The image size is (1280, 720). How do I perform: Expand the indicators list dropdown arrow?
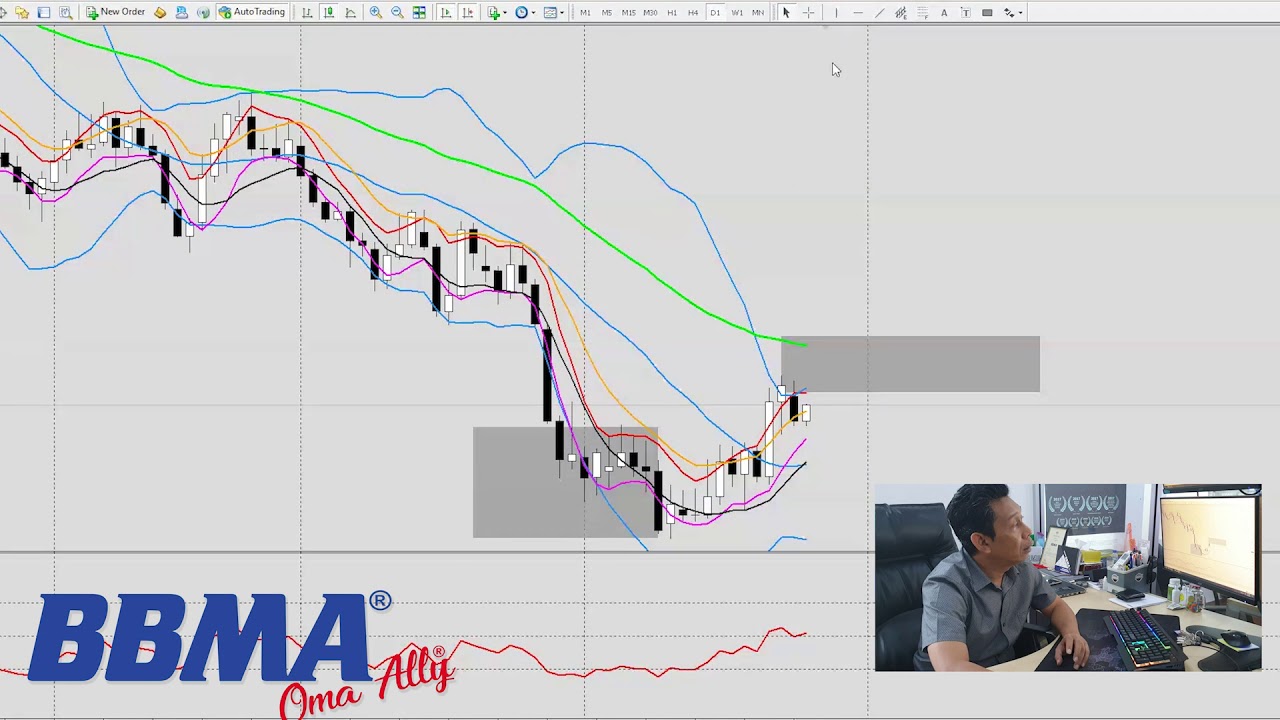pyautogui.click(x=506, y=12)
